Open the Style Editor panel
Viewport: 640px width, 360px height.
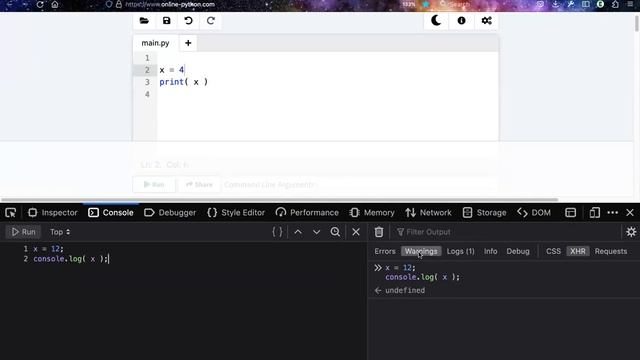[236, 213]
